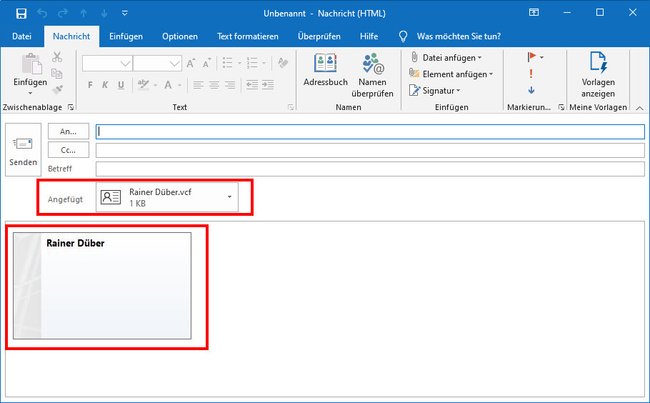This screenshot has width=650, height=403.
Task: Click the font color A button
Action: point(168,85)
